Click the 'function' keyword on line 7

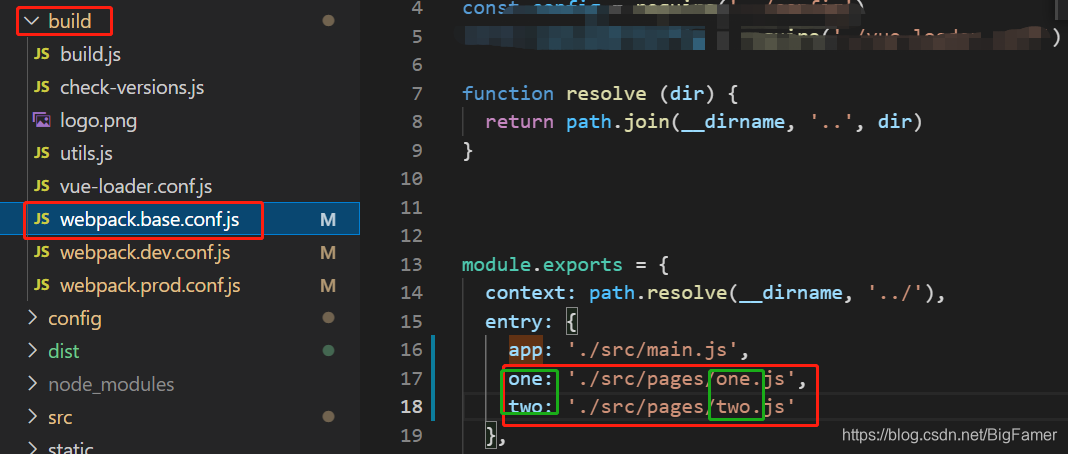[508, 93]
